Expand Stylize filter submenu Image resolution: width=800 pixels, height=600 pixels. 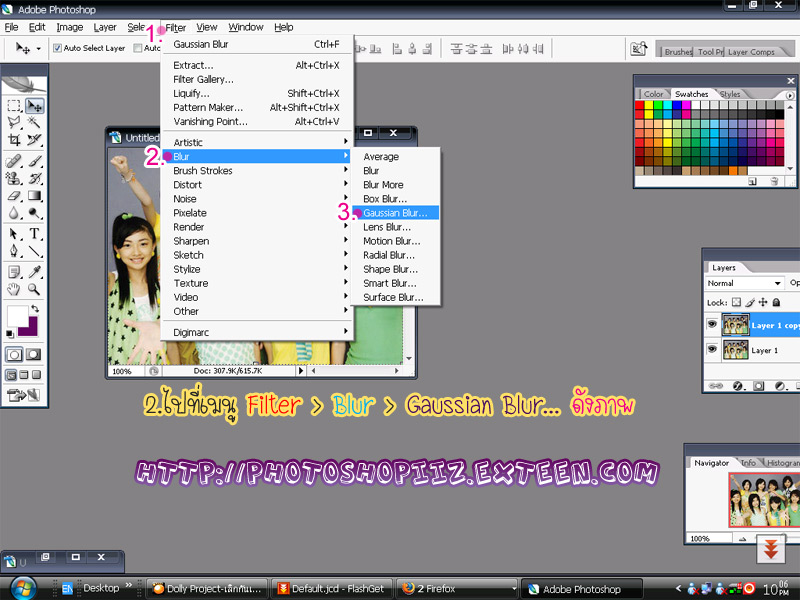point(258,269)
